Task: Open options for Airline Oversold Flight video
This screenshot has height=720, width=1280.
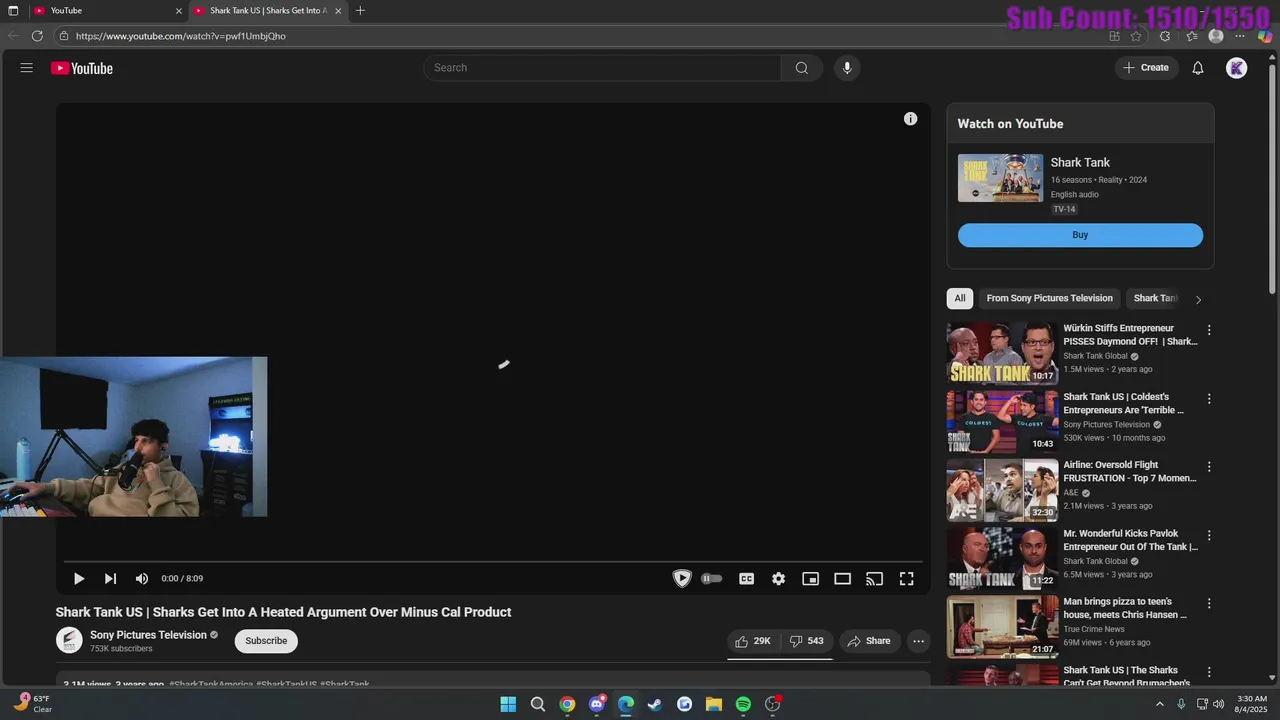Action: 1209,467
